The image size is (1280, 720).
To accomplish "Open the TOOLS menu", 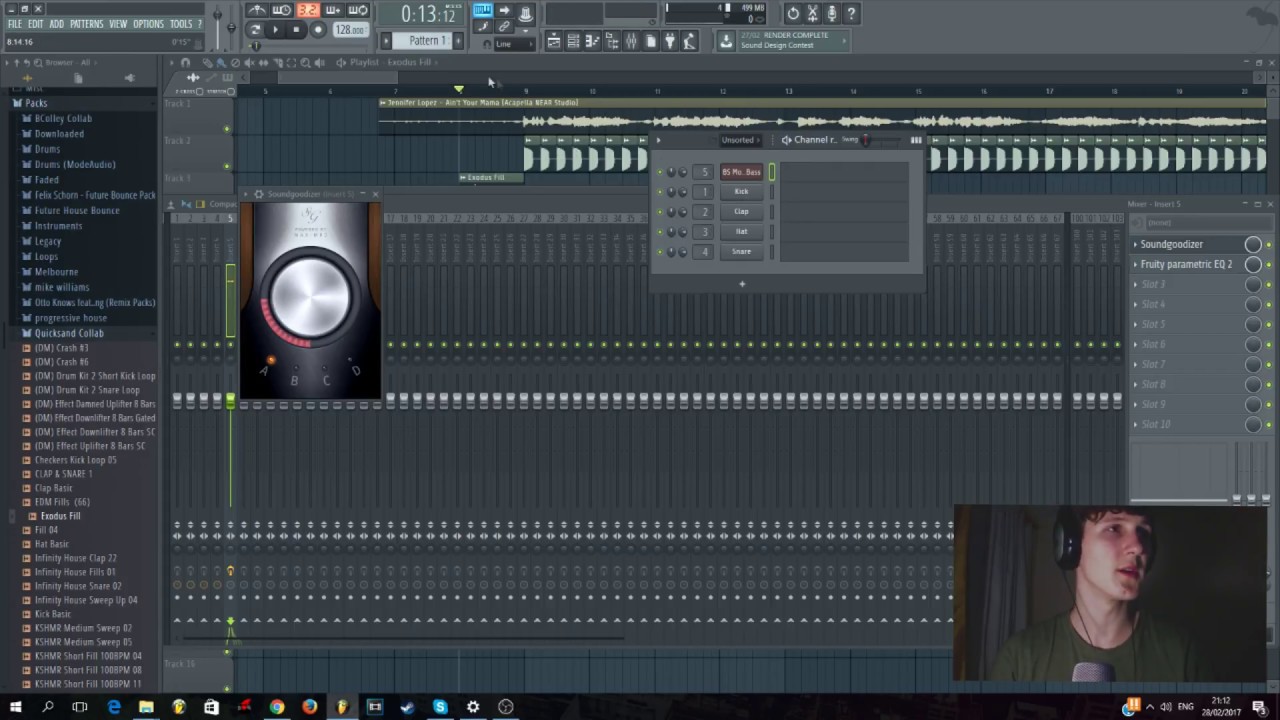I will 181,24.
